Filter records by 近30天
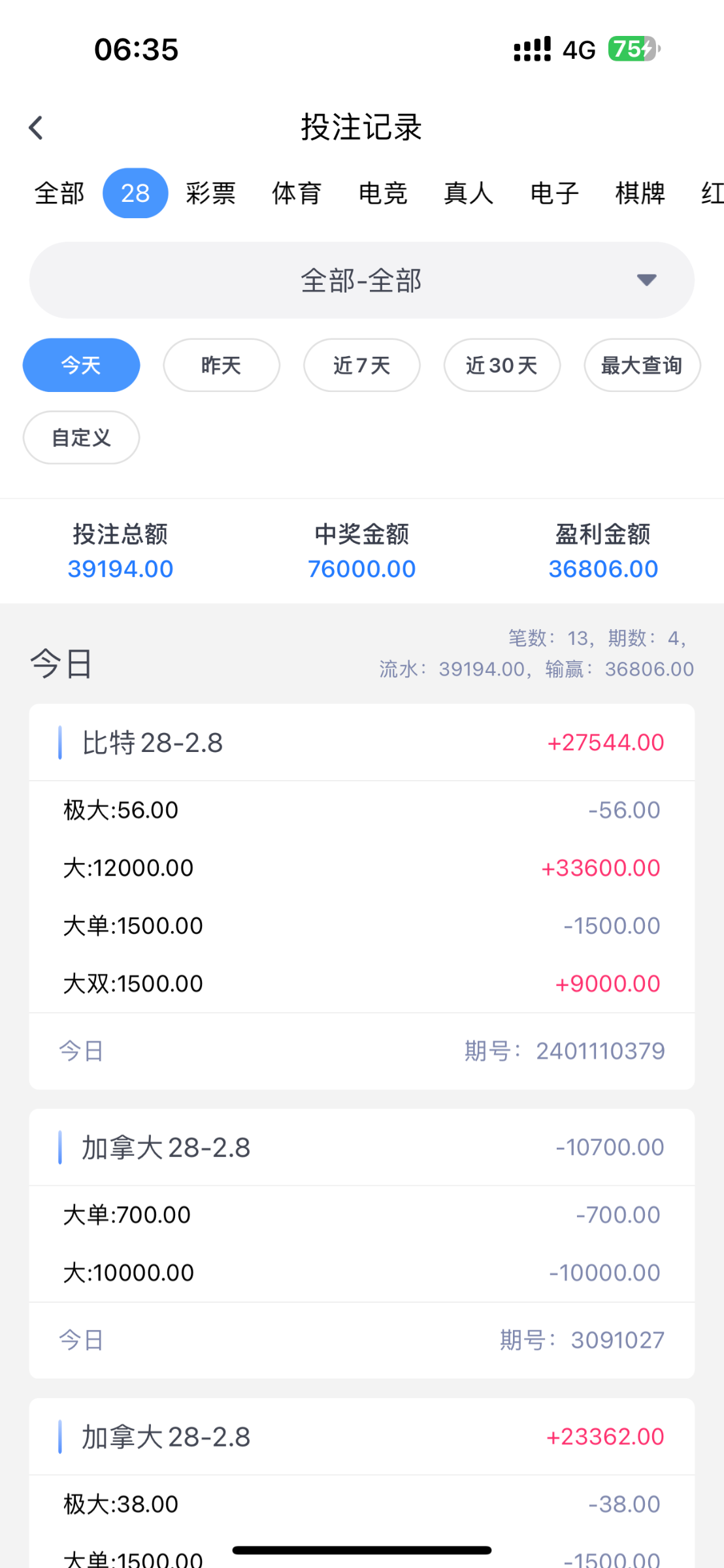Screen dimensions: 724x1568 pyautogui.click(x=502, y=365)
